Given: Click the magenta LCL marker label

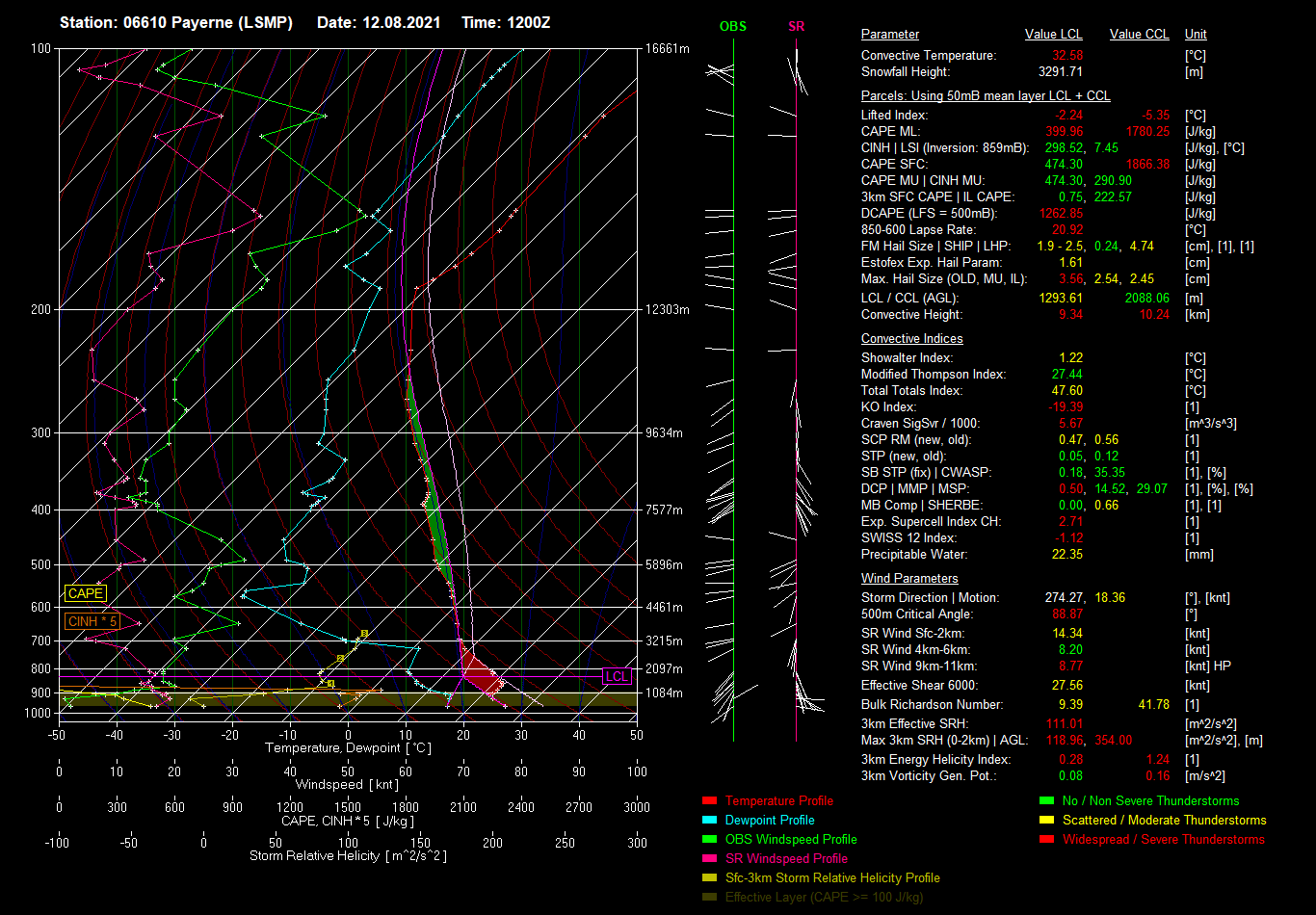Looking at the screenshot, I should [617, 677].
